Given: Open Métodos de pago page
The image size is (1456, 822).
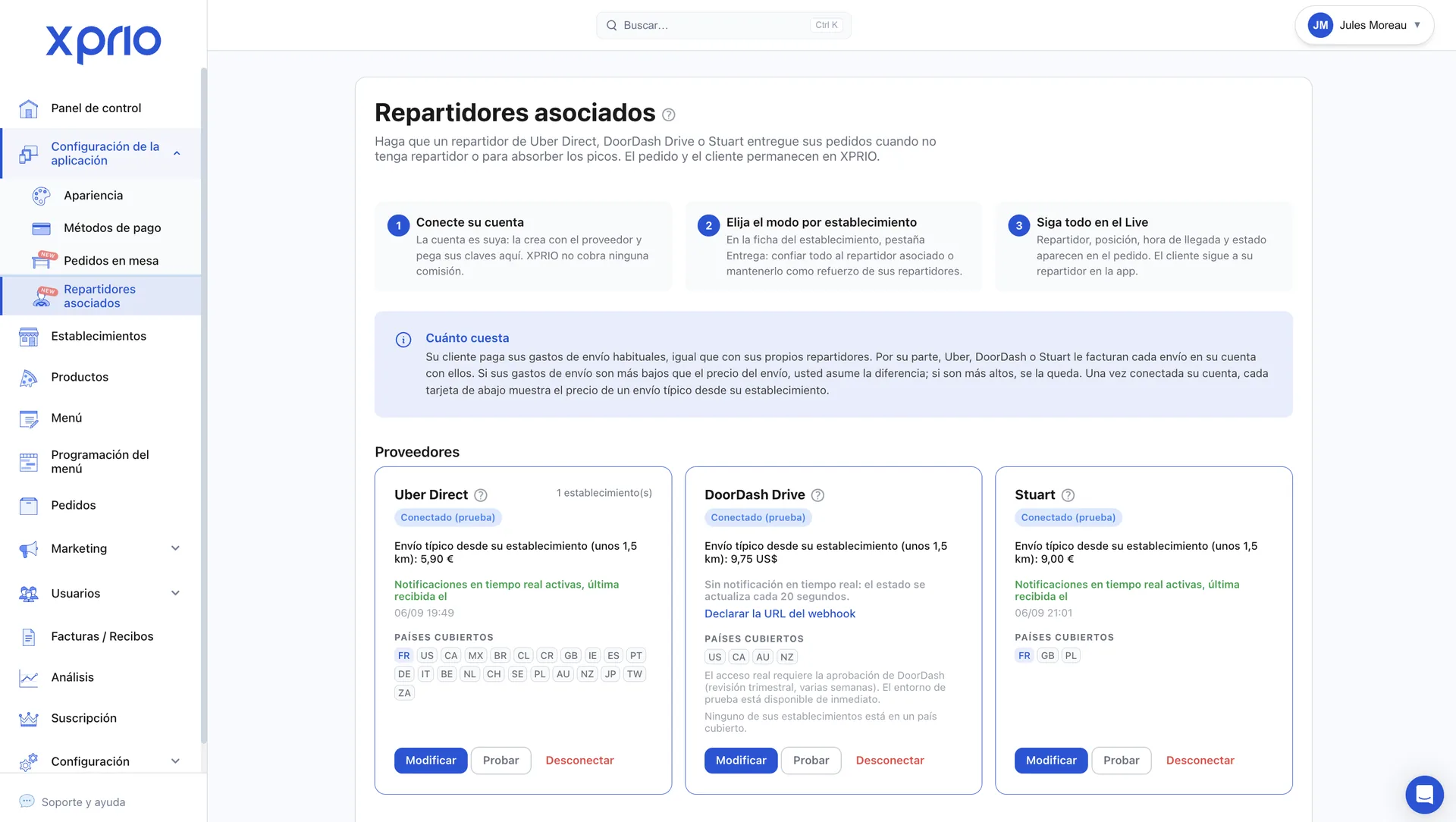Looking at the screenshot, I should (x=102, y=228).
